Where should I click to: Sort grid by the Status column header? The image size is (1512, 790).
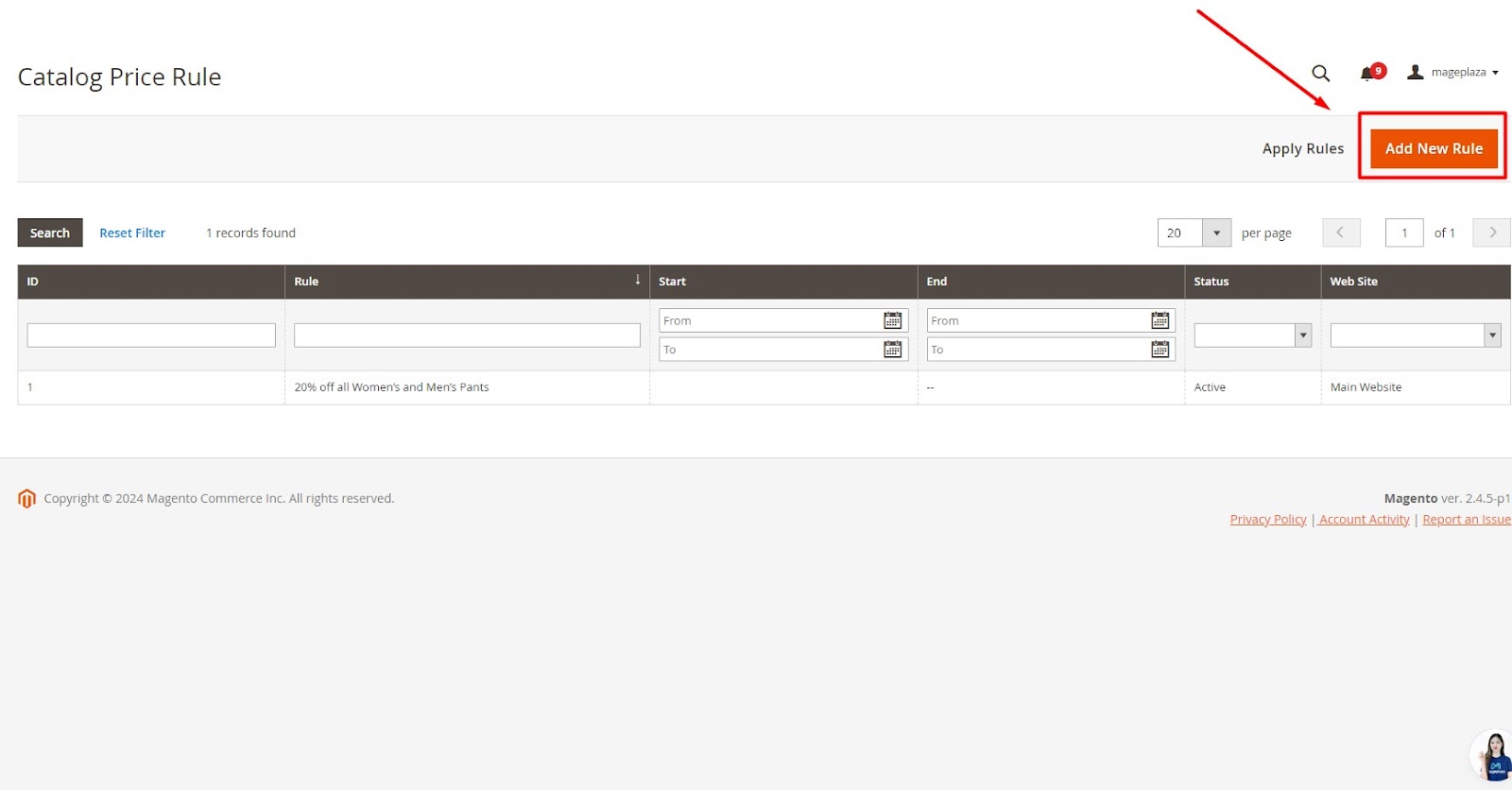tap(1252, 282)
